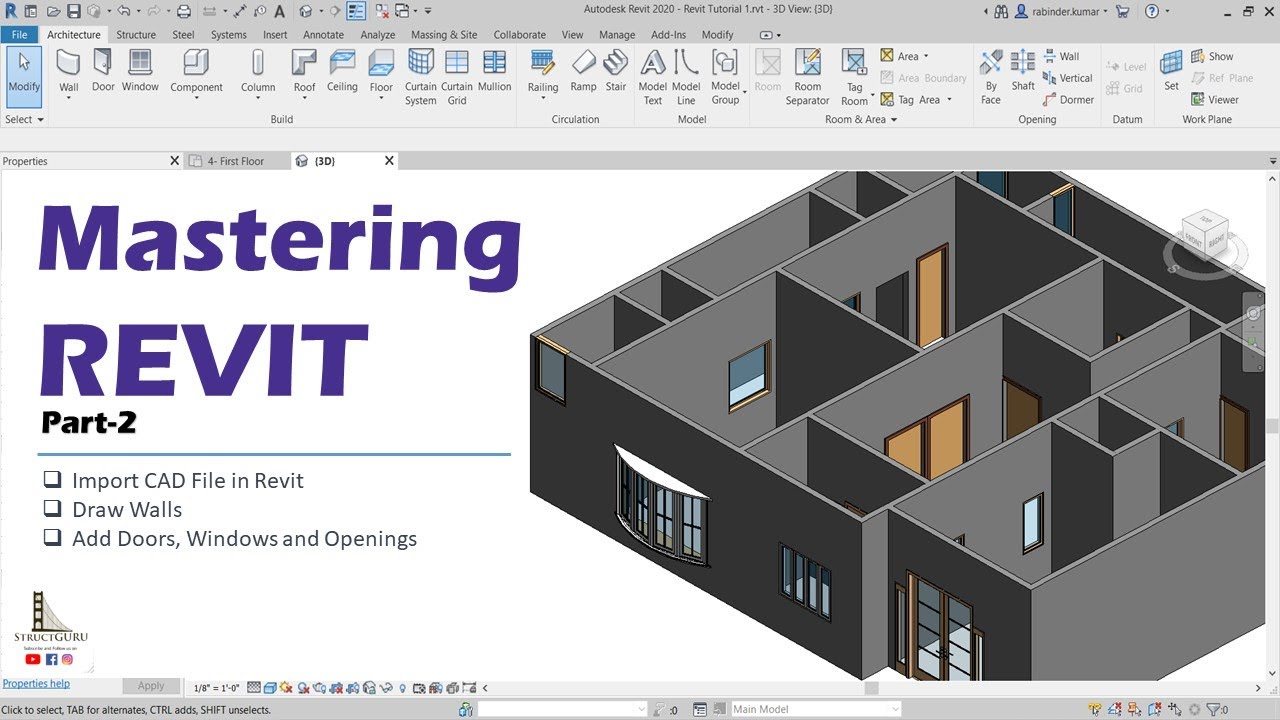The image size is (1280, 720).
Task: Click the Component tool icon
Action: (196, 63)
